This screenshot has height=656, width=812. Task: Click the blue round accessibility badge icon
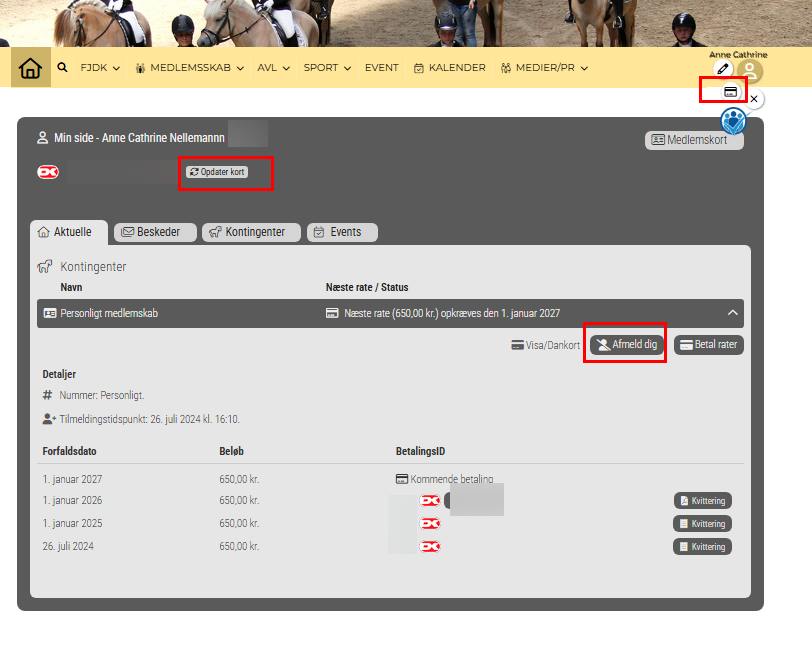[734, 122]
